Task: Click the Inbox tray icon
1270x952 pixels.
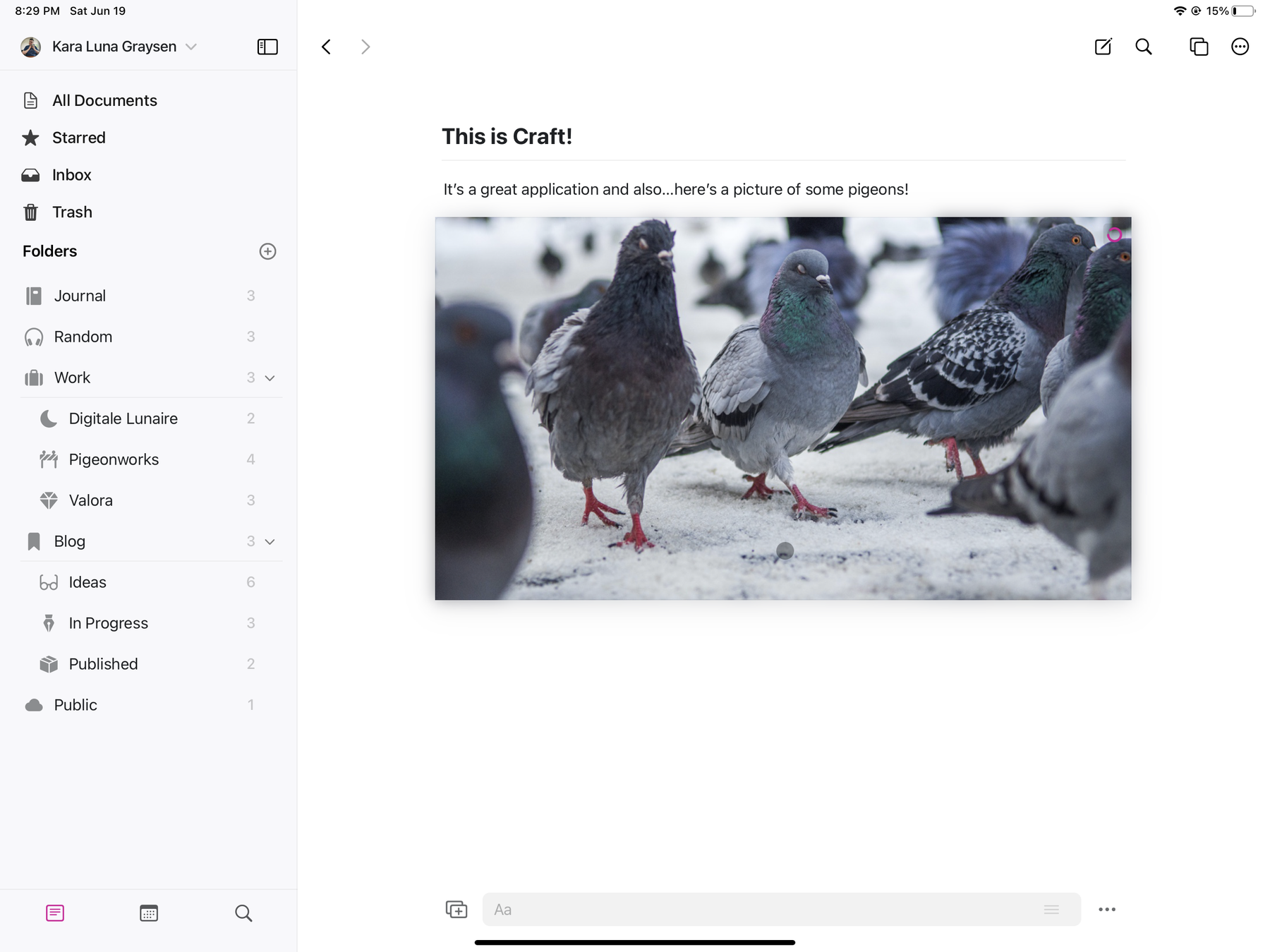Action: click(30, 175)
